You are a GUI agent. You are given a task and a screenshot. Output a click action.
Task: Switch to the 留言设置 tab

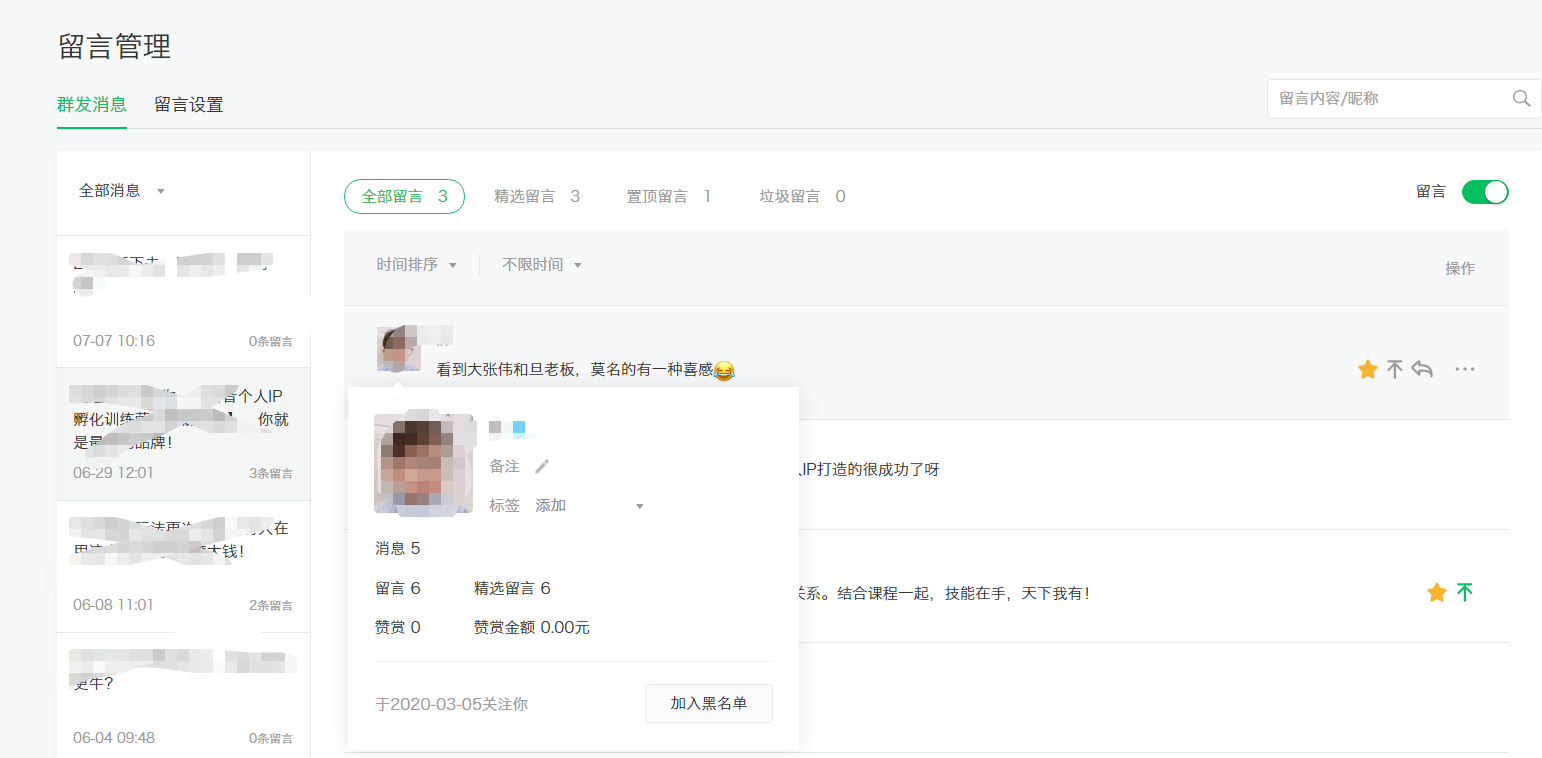click(x=189, y=104)
